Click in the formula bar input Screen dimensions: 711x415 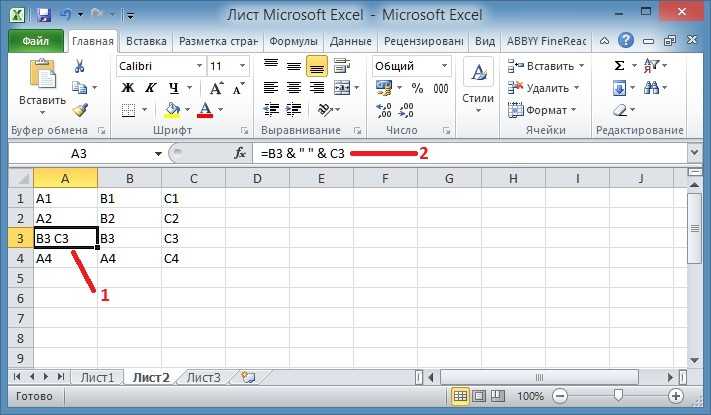[x=471, y=153]
